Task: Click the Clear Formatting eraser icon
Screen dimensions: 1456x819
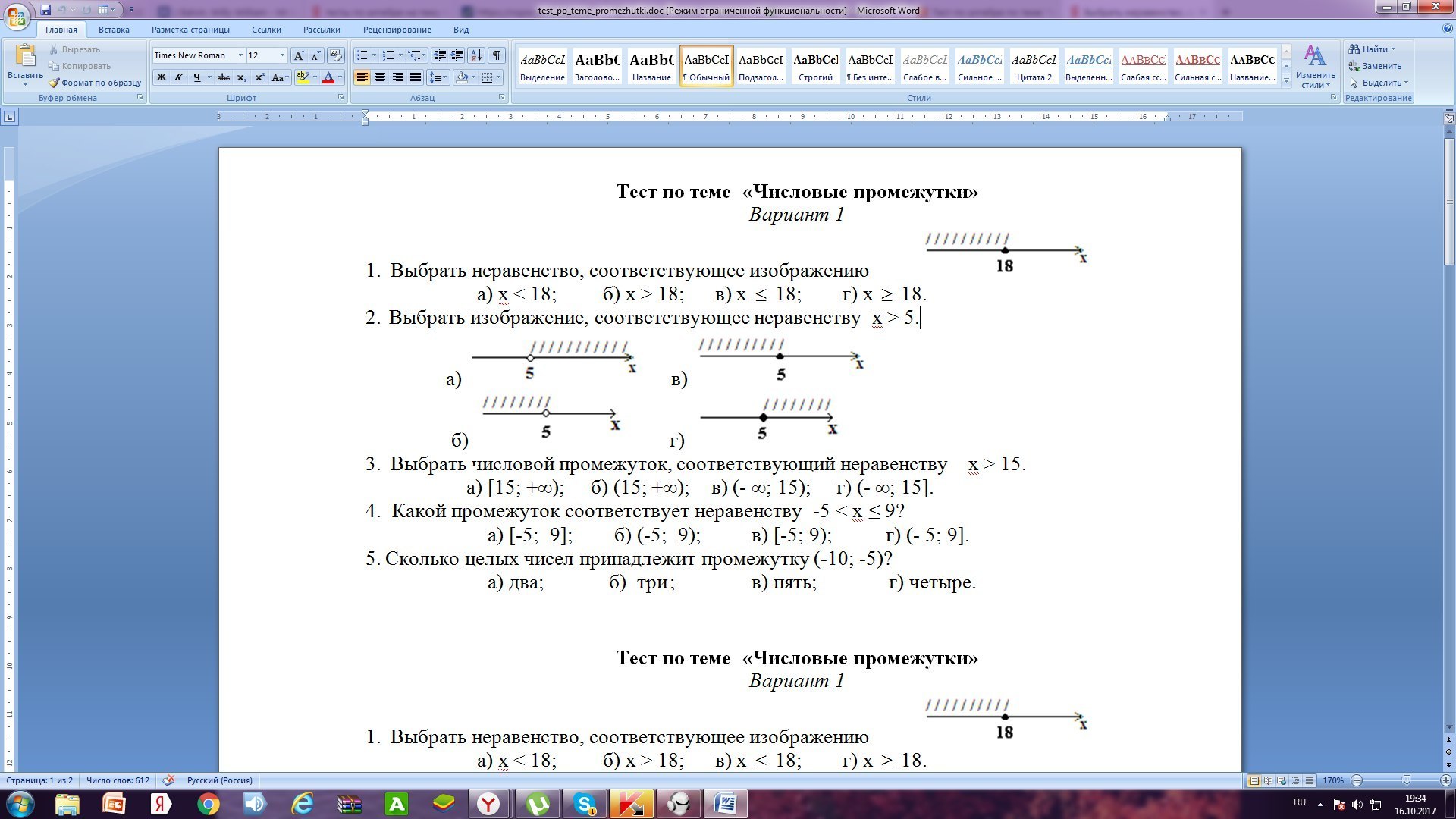Action: click(x=336, y=55)
